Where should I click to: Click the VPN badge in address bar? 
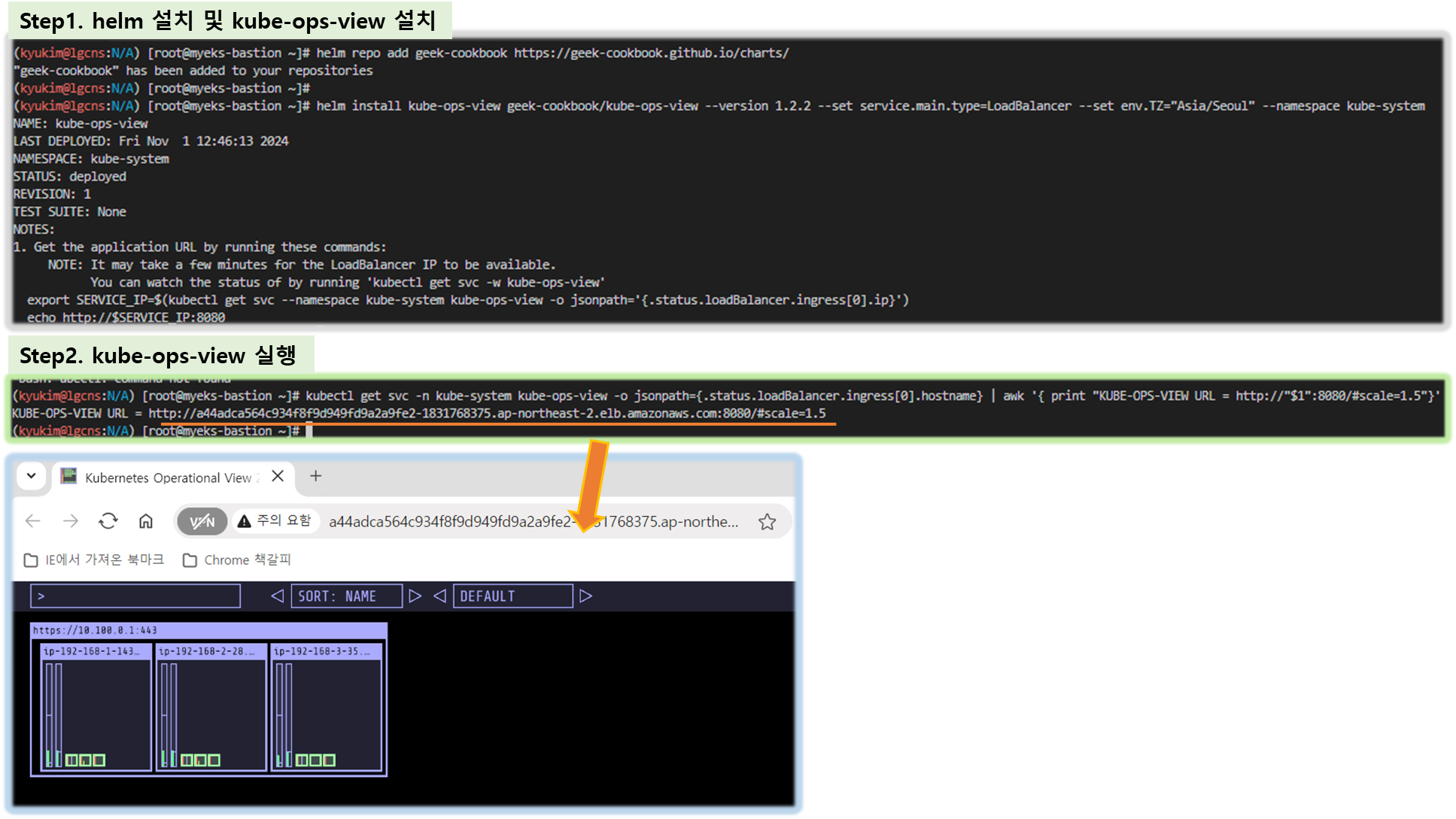[x=202, y=522]
